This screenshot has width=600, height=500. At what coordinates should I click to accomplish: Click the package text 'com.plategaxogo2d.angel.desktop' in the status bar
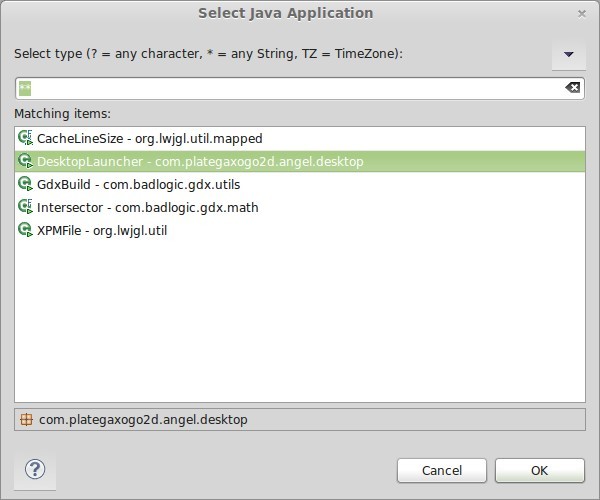(143, 420)
